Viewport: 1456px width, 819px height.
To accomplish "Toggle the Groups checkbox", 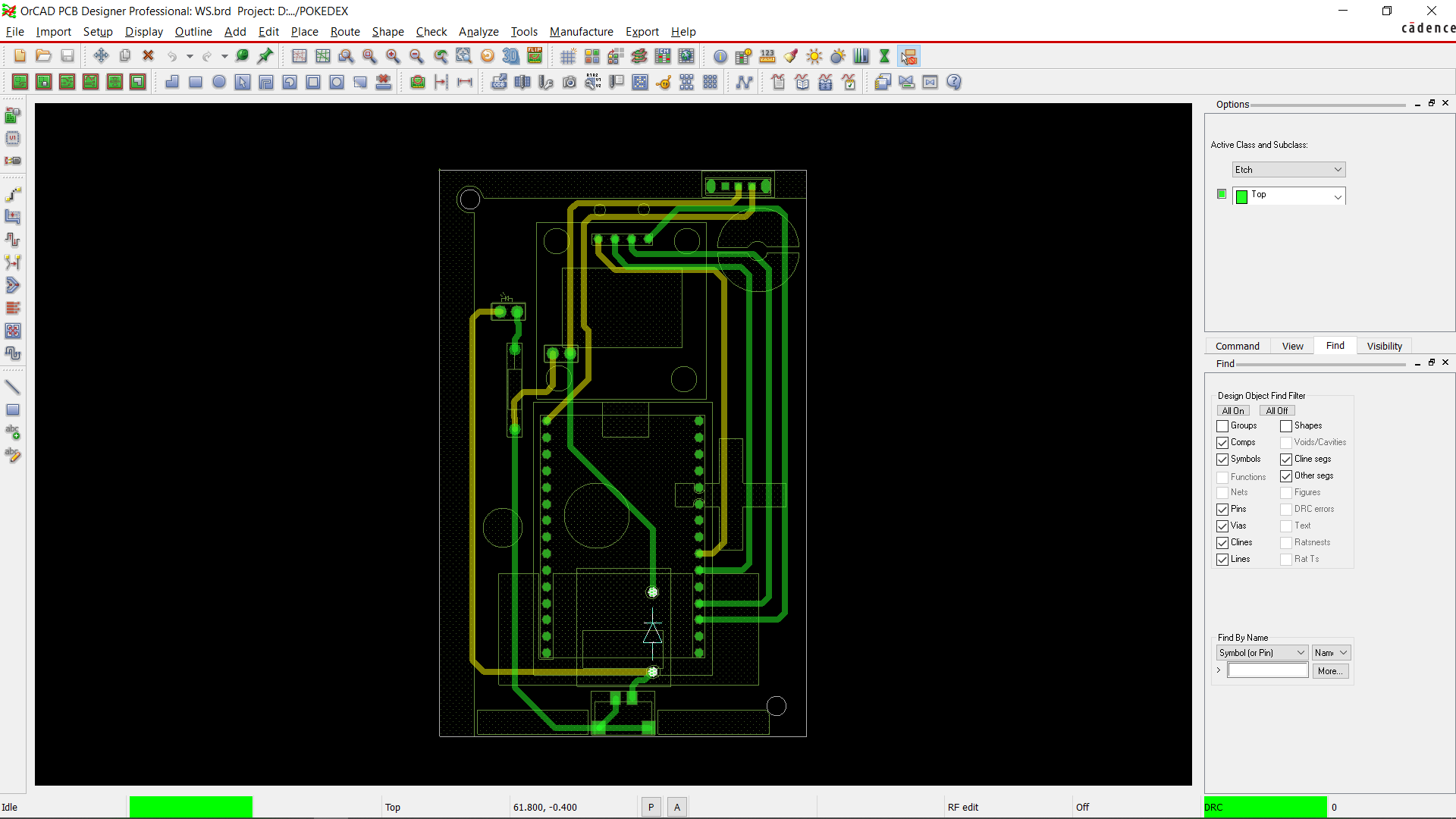I will 1222,426.
